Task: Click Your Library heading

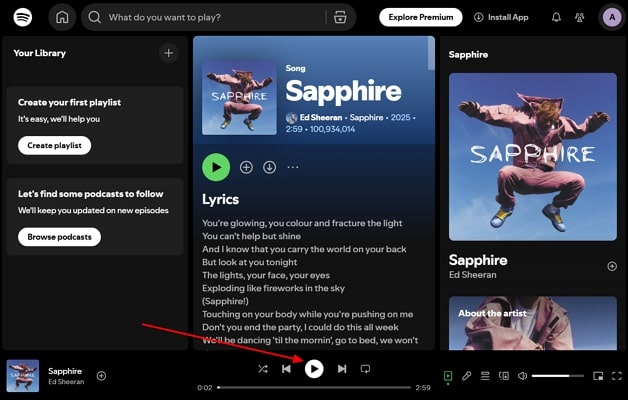Action: [x=40, y=53]
